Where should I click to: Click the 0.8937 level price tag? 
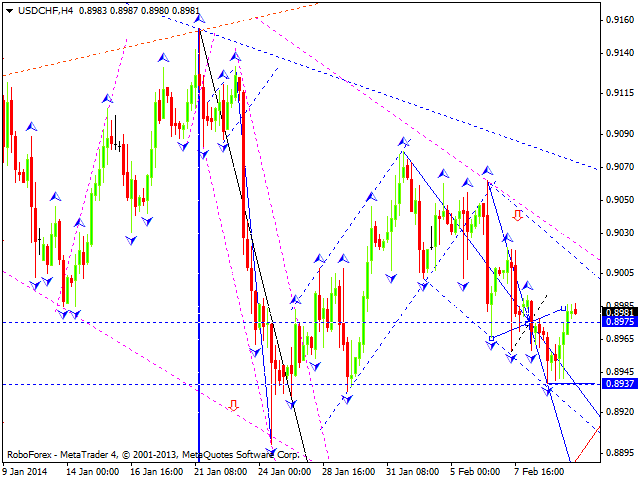click(618, 384)
